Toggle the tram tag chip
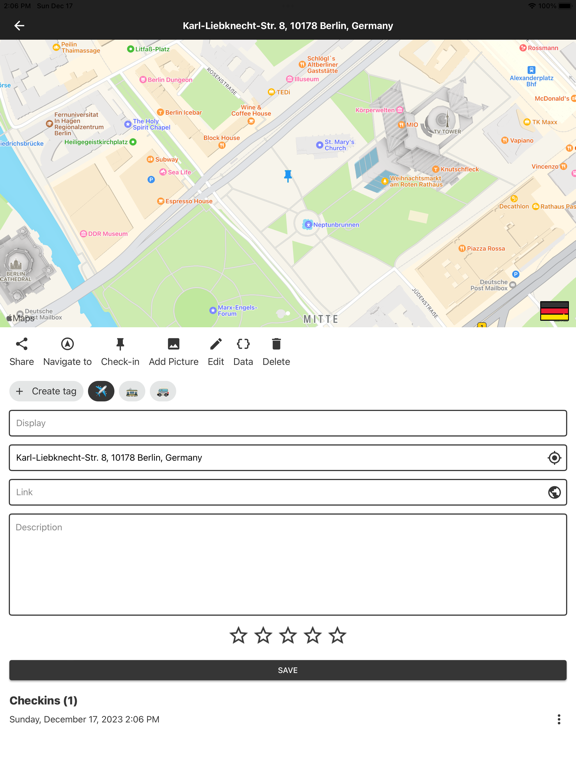576x768 pixels. [132, 391]
